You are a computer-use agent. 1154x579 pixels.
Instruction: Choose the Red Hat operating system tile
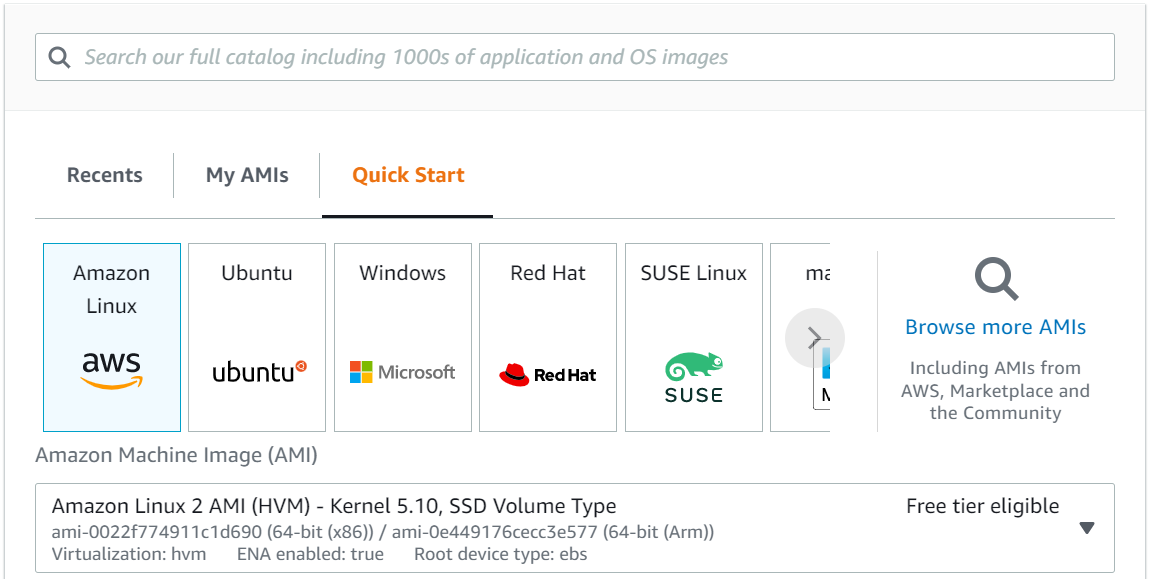coord(547,336)
